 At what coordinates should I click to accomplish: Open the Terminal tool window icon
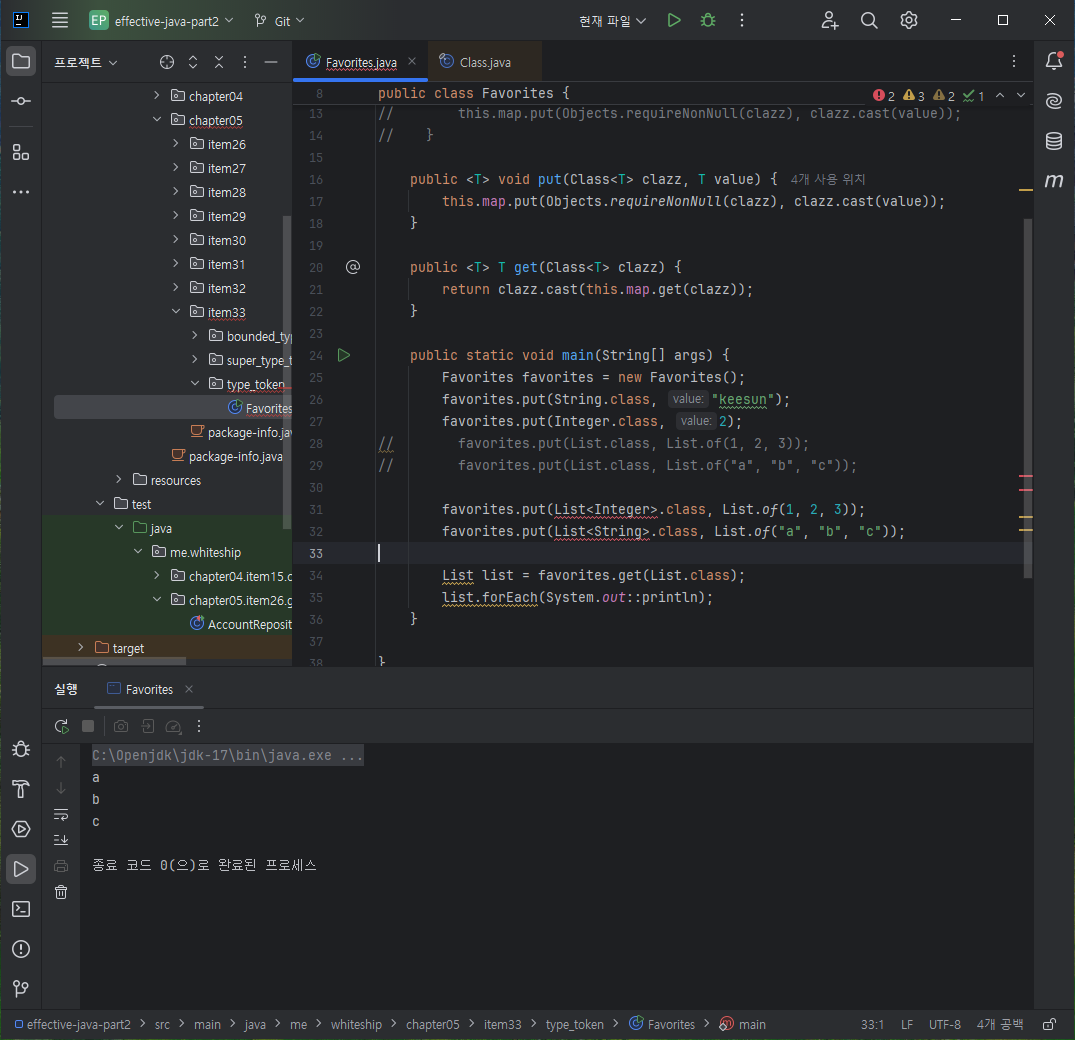pyautogui.click(x=21, y=909)
